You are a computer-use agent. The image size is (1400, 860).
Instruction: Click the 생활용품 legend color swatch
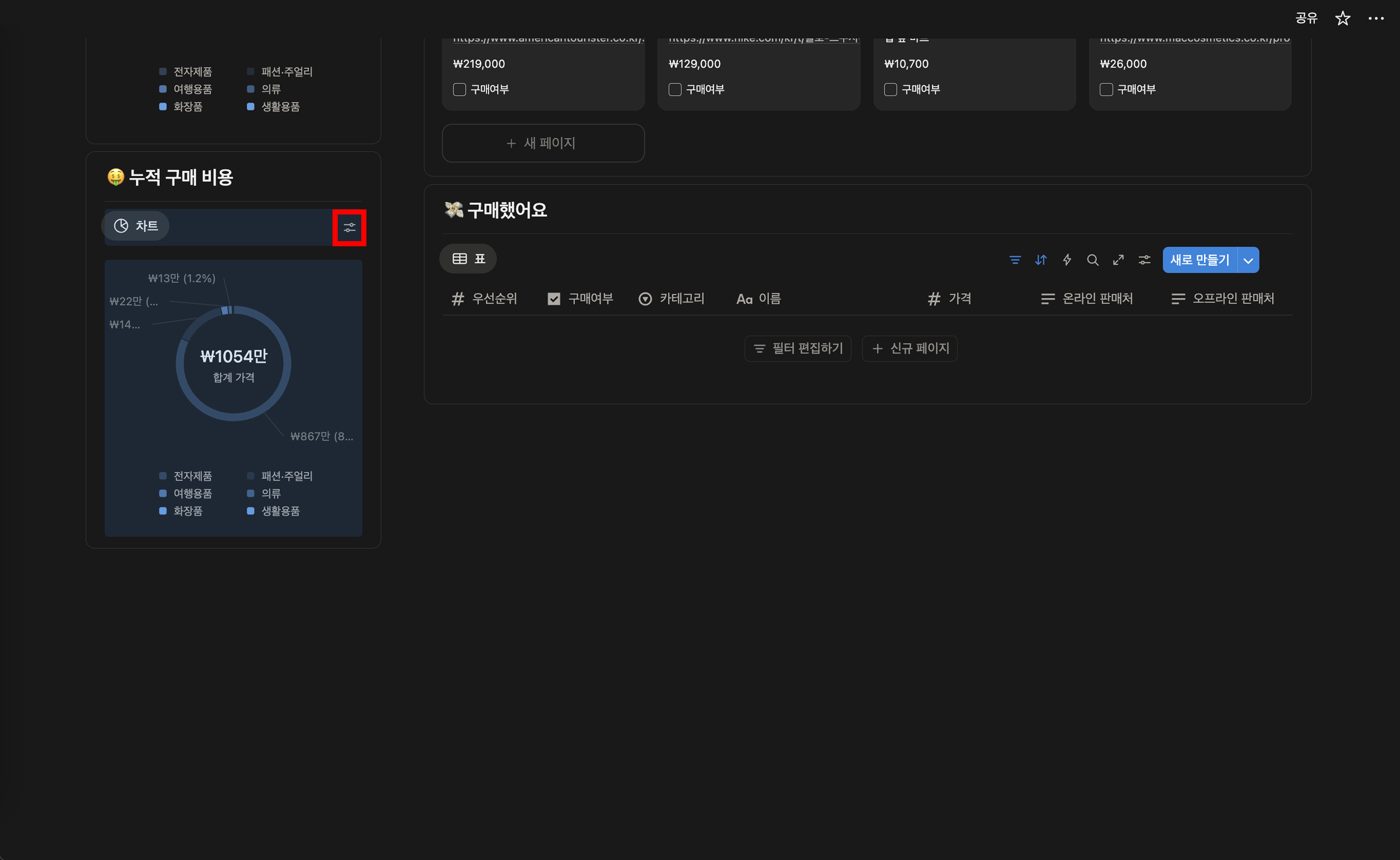(x=250, y=511)
